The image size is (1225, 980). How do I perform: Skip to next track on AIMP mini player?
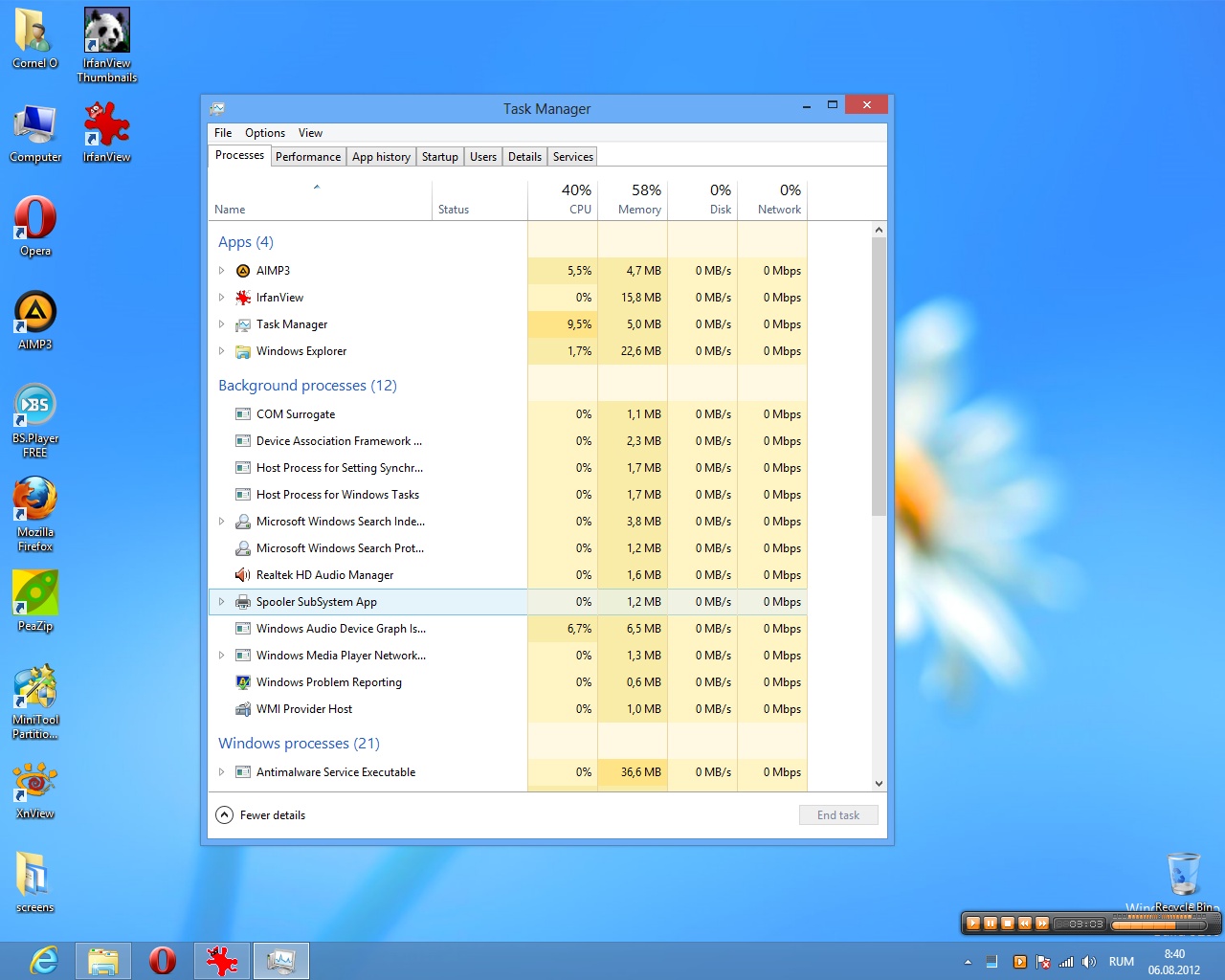[1042, 924]
